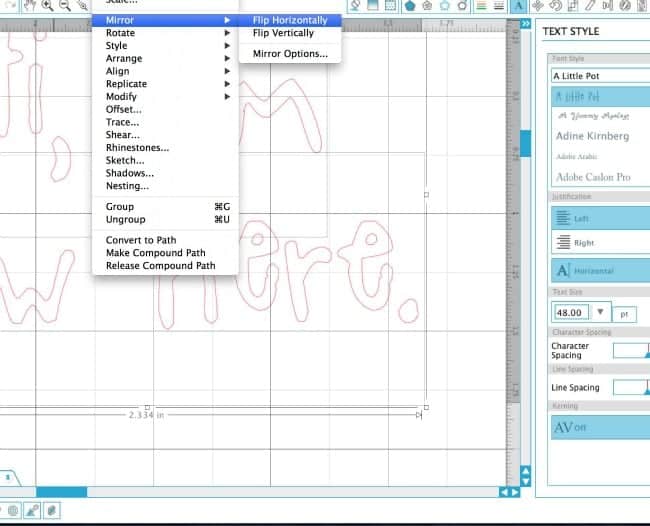Click the round eraser-like circle shape icon
The height and width of the screenshot is (526, 650).
pyautogui.click(x=462, y=5)
